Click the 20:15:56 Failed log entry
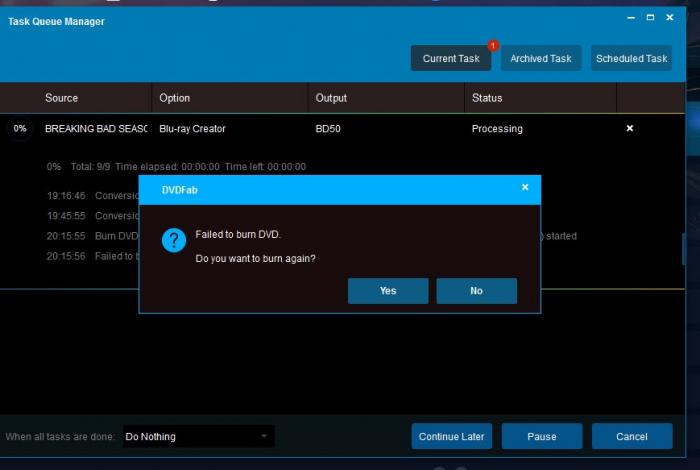Screen dimensions: 700x470 [x=93, y=256]
